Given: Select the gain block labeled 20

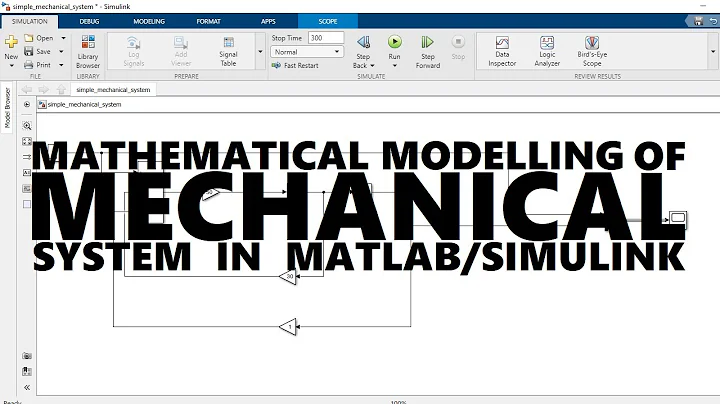Looking at the screenshot, I should tap(288, 276).
